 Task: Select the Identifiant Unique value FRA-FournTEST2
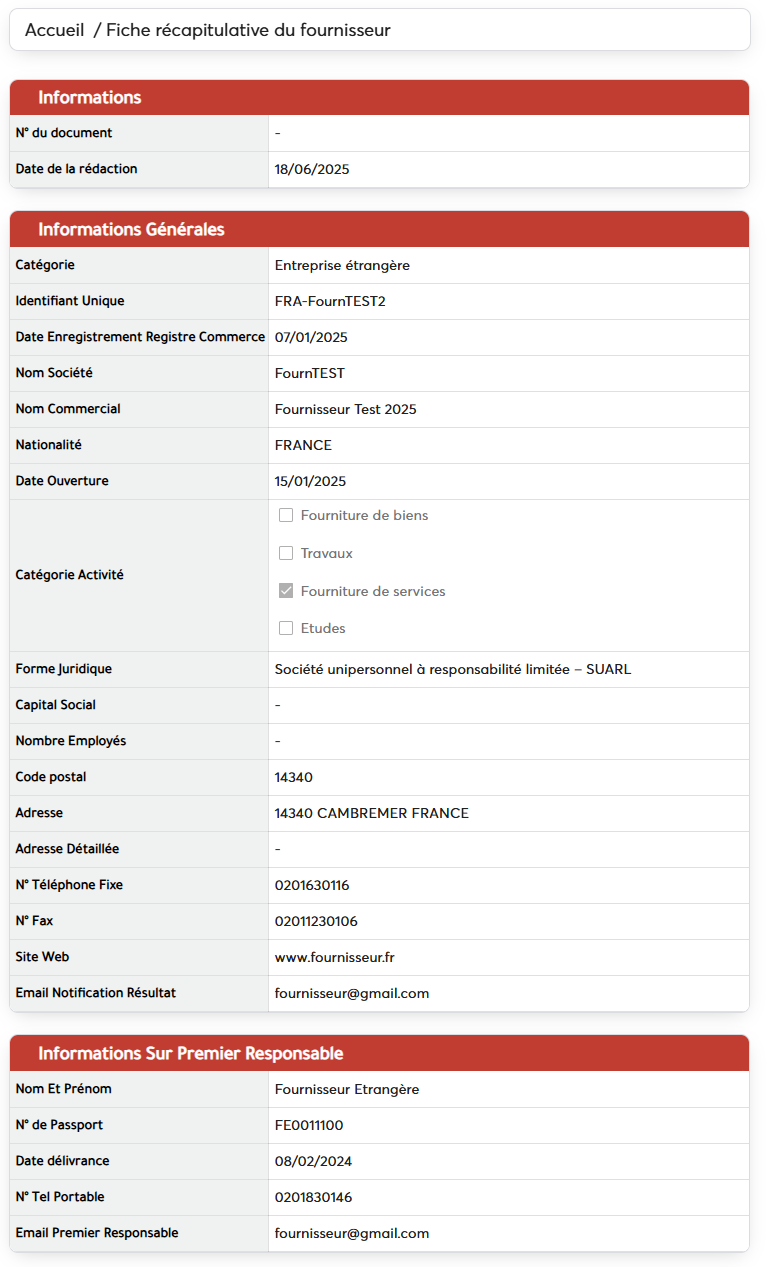329,301
